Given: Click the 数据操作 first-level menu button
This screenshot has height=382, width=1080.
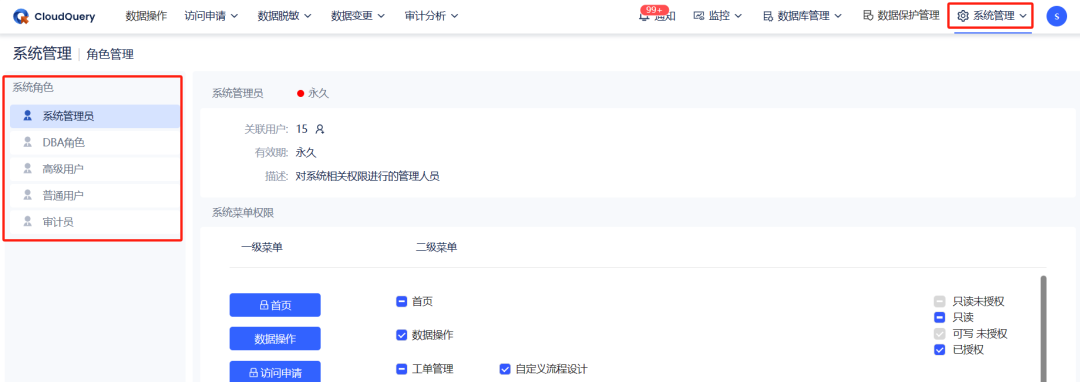Looking at the screenshot, I should 275,339.
